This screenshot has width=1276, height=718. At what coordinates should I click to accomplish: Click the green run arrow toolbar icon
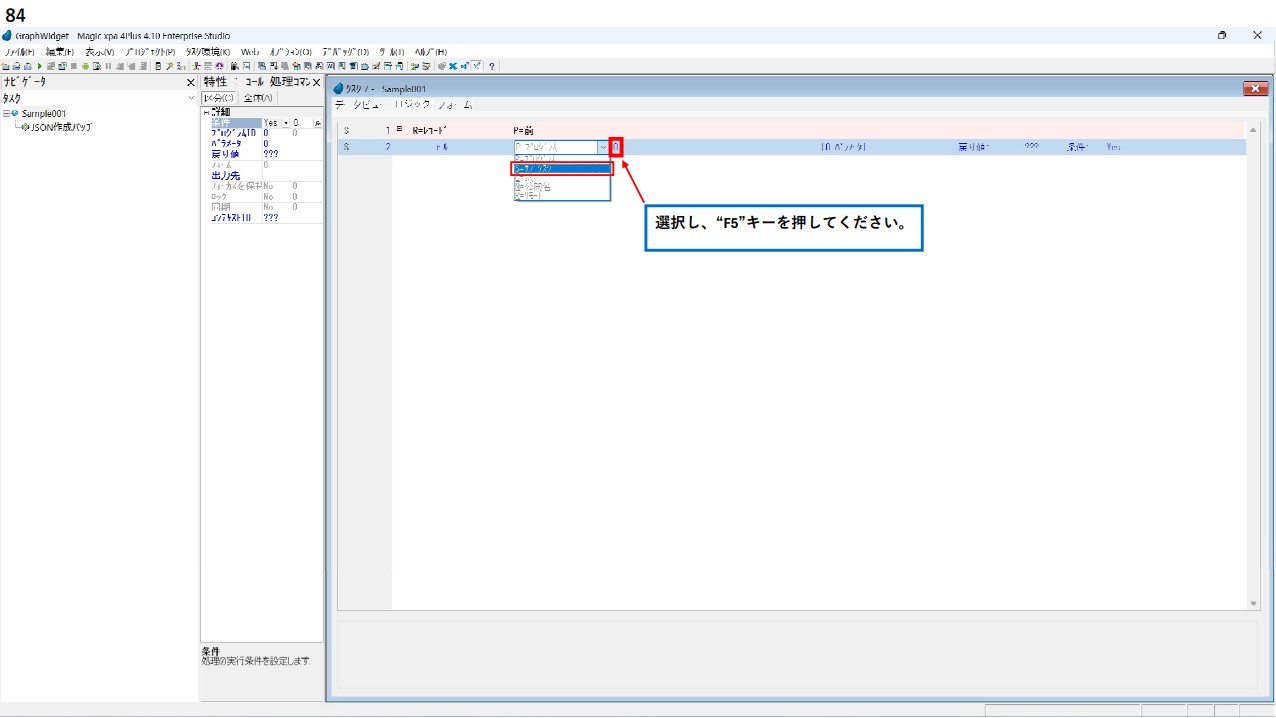[40, 66]
